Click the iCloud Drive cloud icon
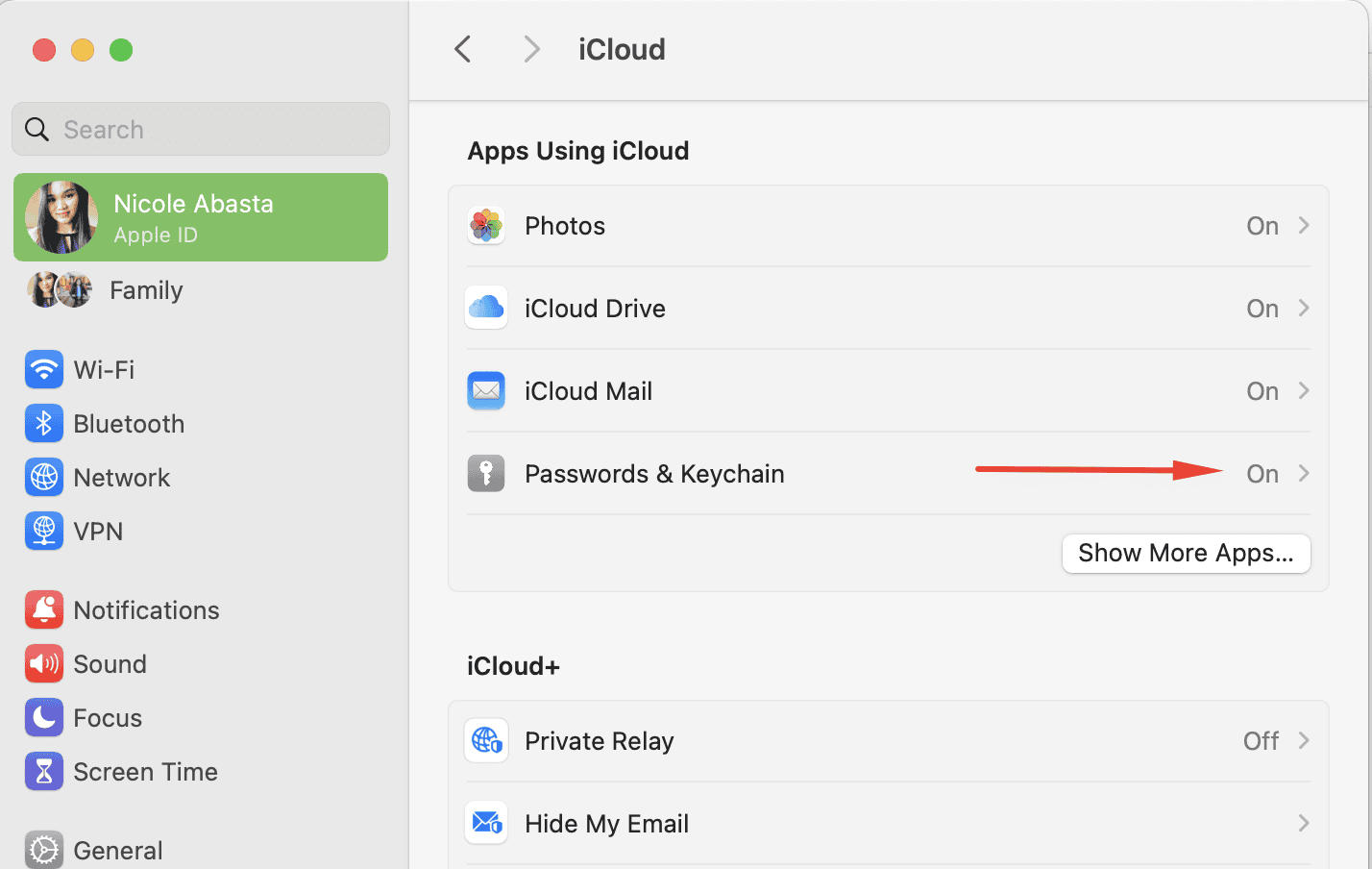The width and height of the screenshot is (1372, 869). (x=486, y=309)
